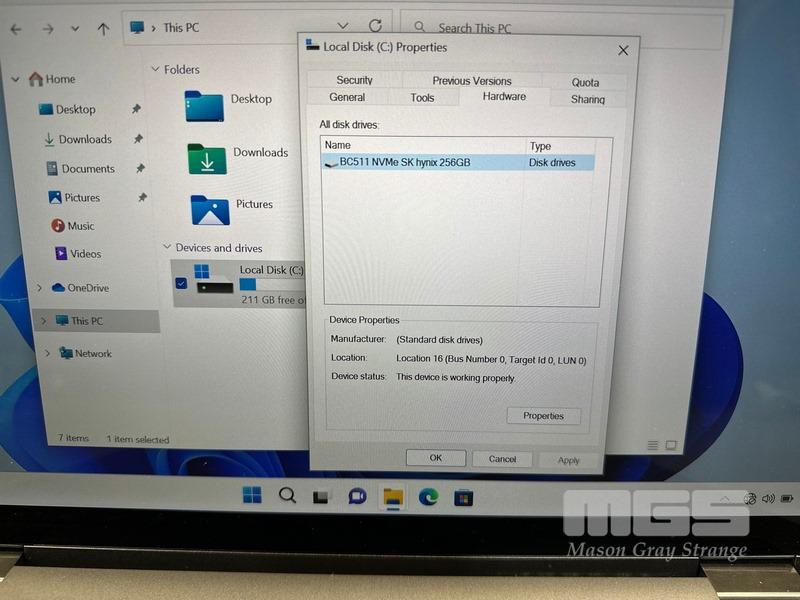Click the OK button

(x=435, y=458)
